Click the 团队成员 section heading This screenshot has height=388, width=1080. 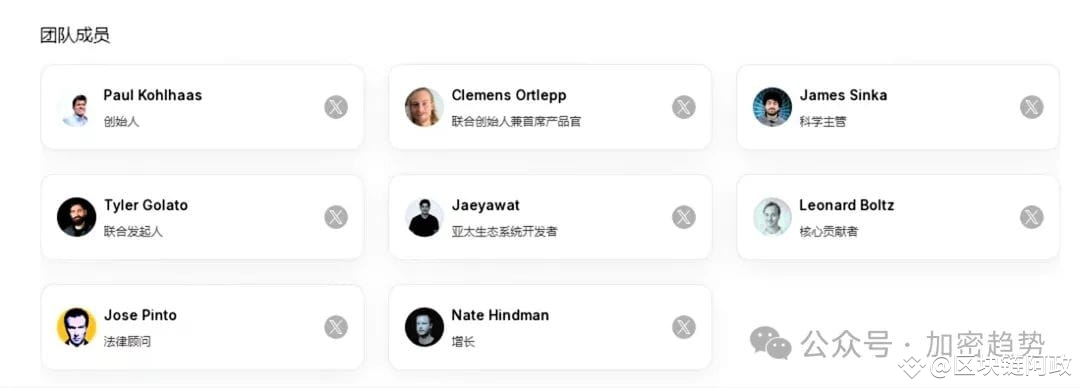tap(75, 36)
